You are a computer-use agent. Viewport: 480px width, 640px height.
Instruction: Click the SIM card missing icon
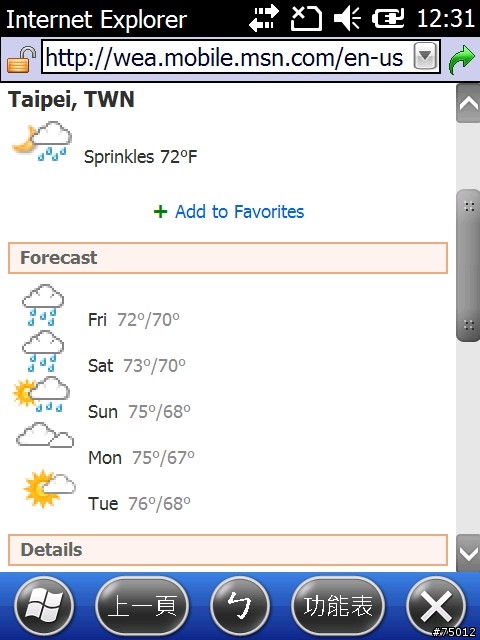point(306,18)
